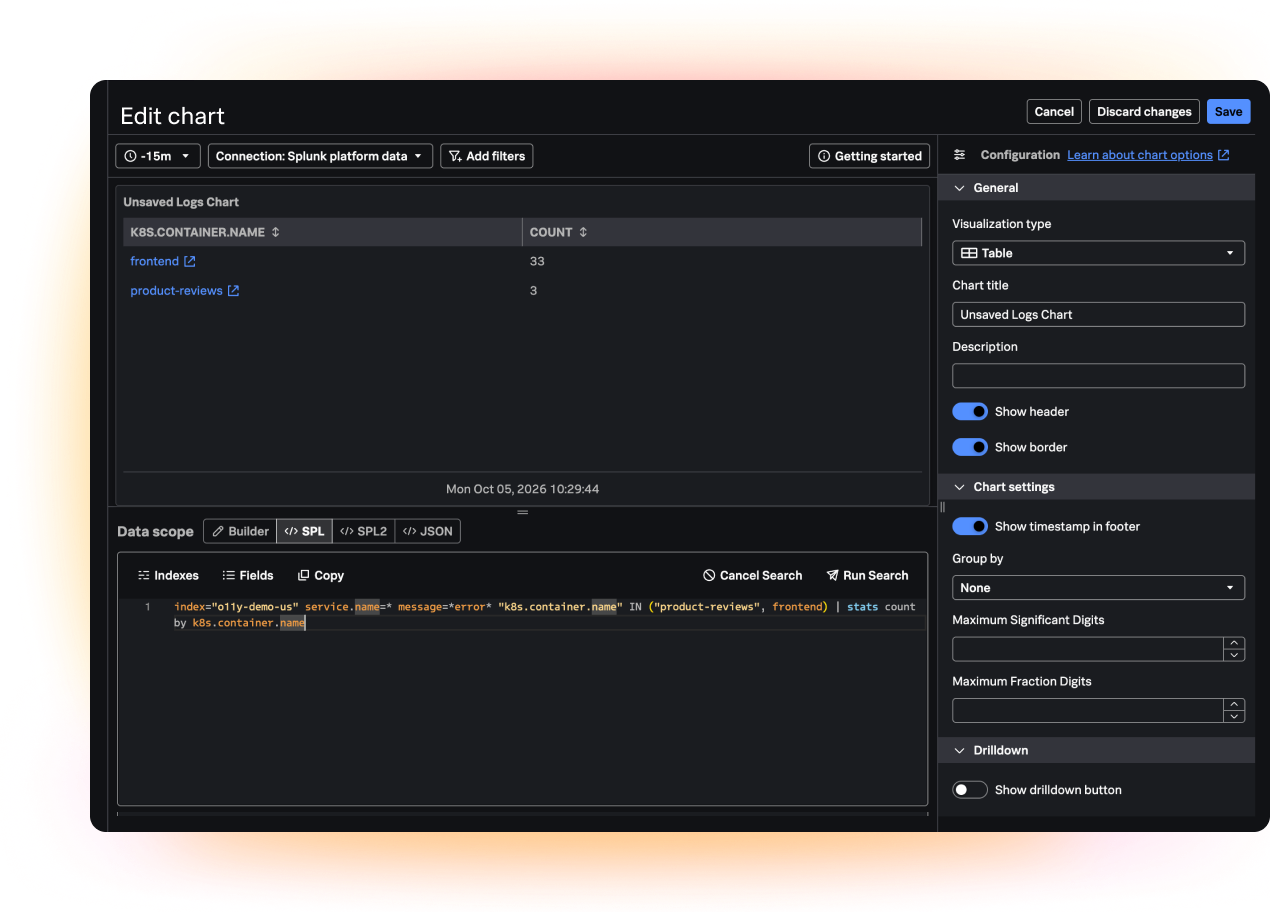Switch to the SPL2 tab
The image size is (1270, 912).
coord(363,531)
